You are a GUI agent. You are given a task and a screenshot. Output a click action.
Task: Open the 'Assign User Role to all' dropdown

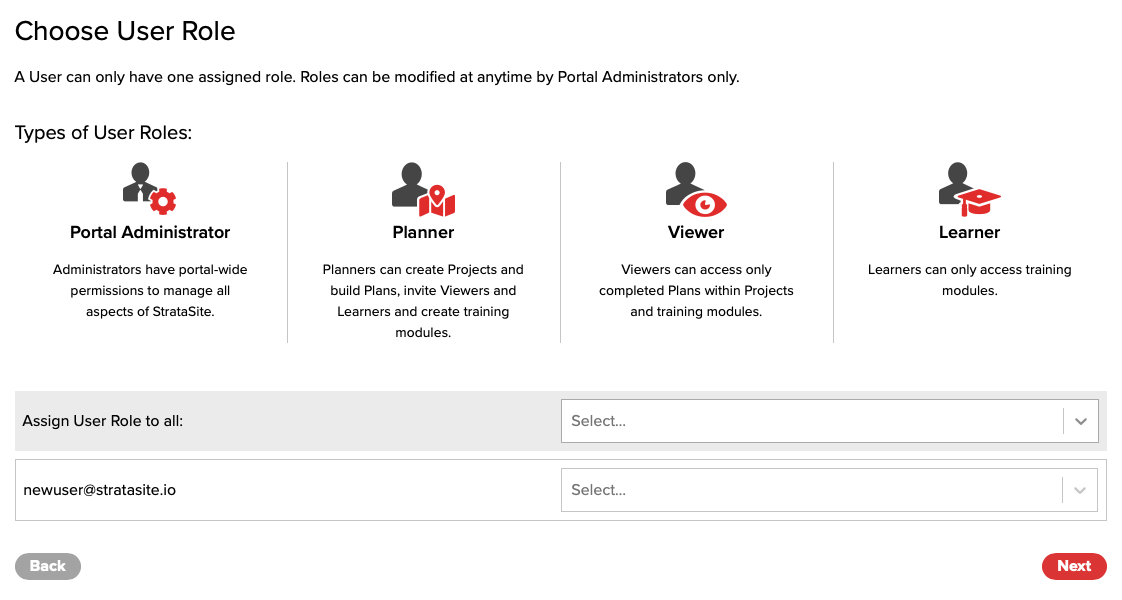point(829,421)
